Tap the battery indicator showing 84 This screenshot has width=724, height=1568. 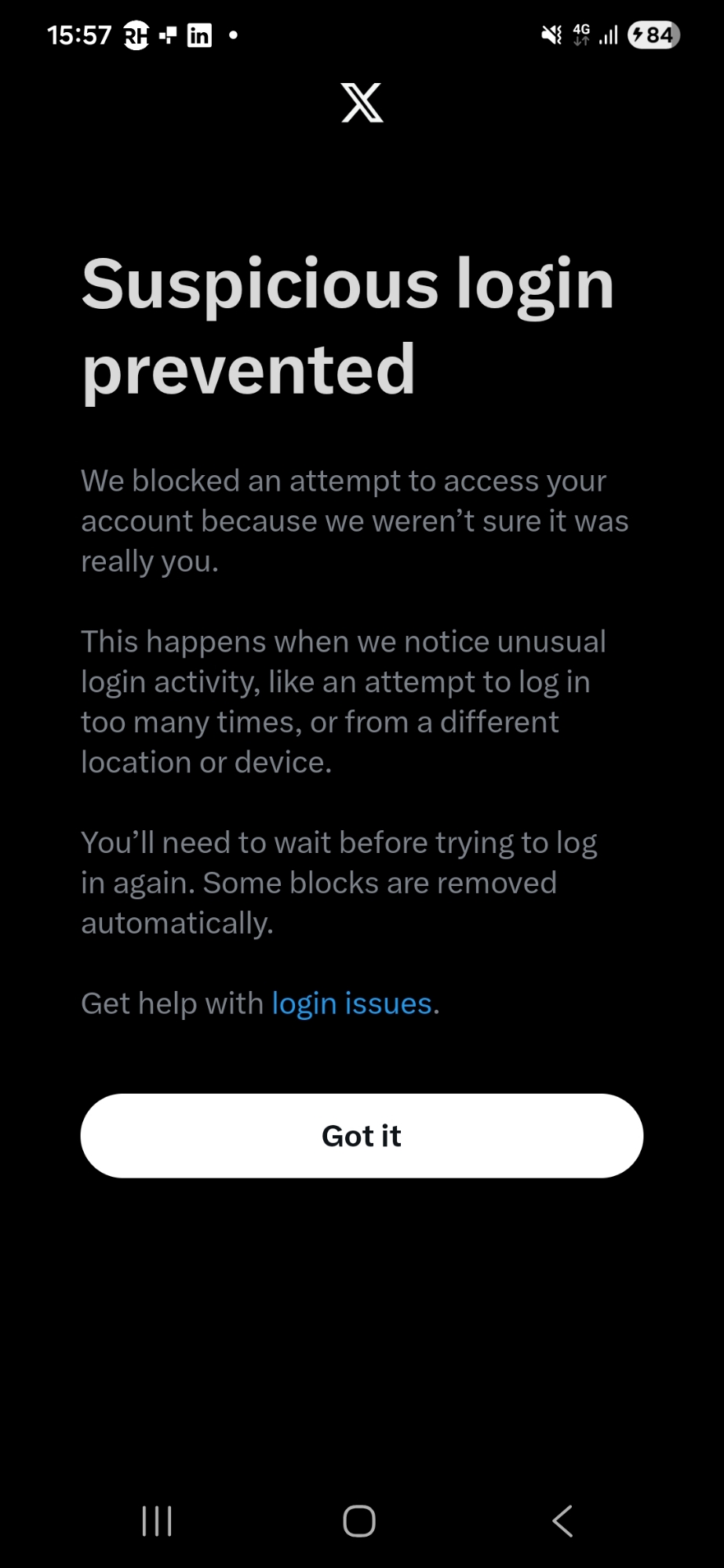pos(653,35)
